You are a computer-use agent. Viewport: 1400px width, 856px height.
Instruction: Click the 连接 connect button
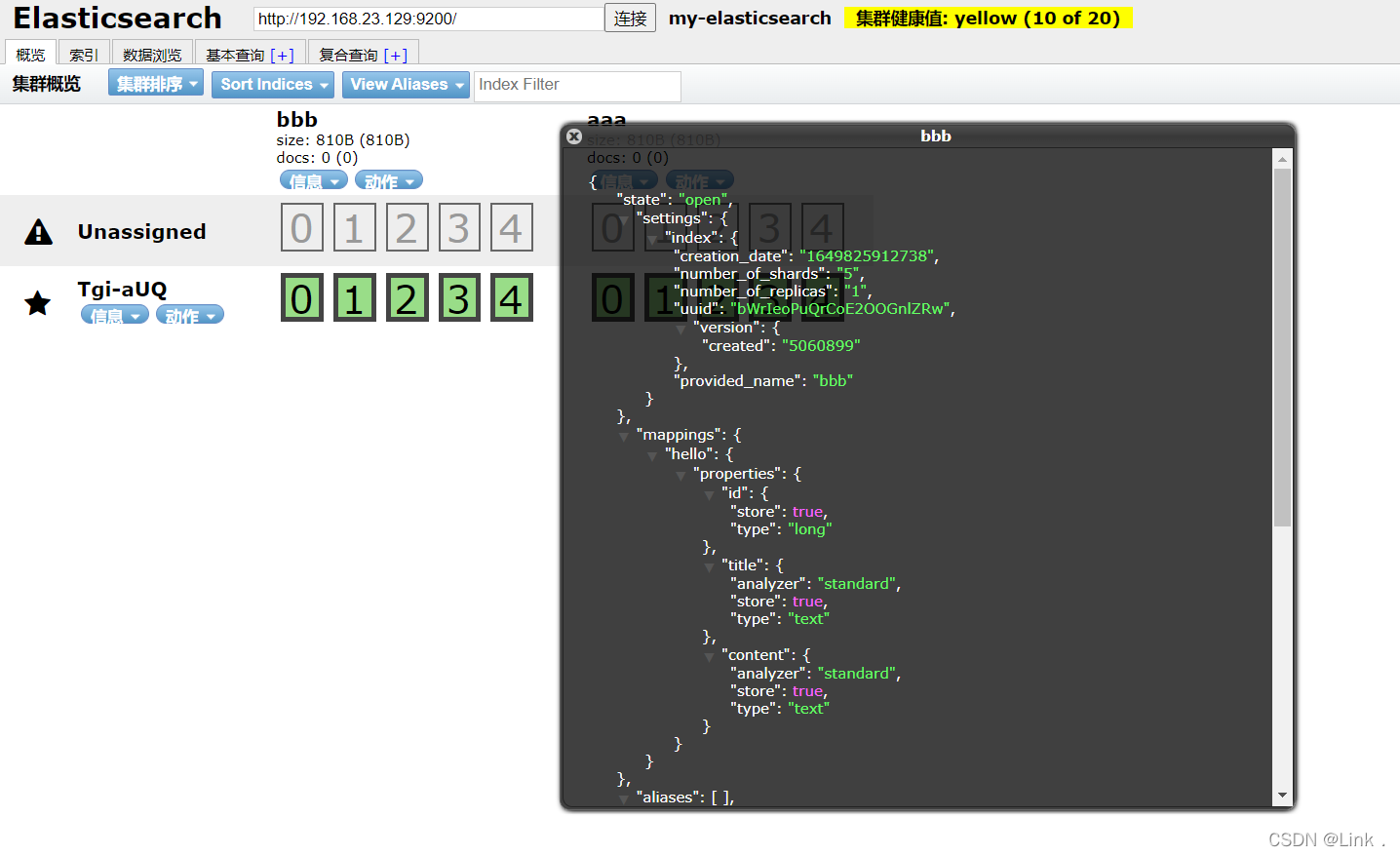tap(631, 19)
